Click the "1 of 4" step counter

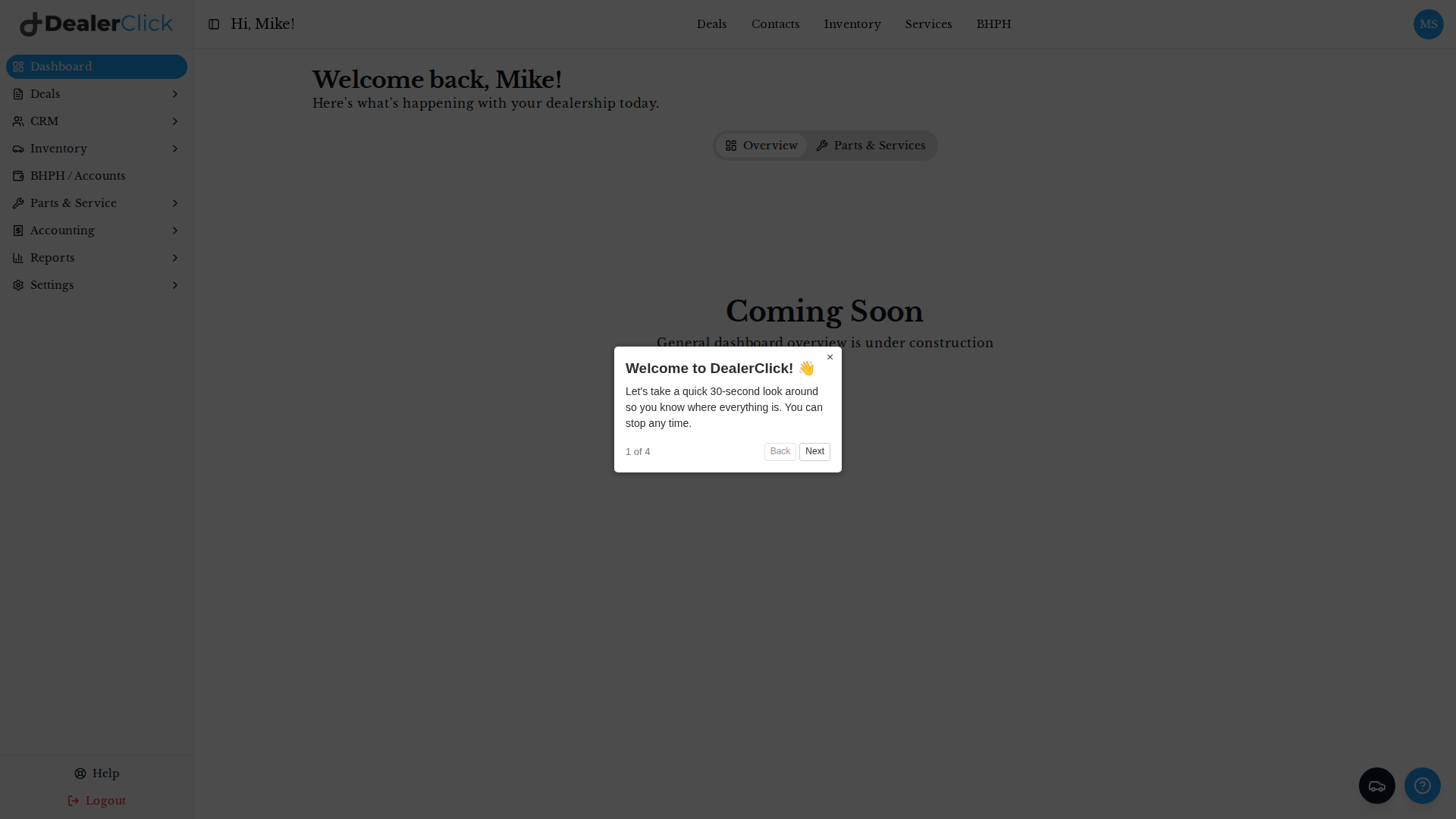pos(638,452)
